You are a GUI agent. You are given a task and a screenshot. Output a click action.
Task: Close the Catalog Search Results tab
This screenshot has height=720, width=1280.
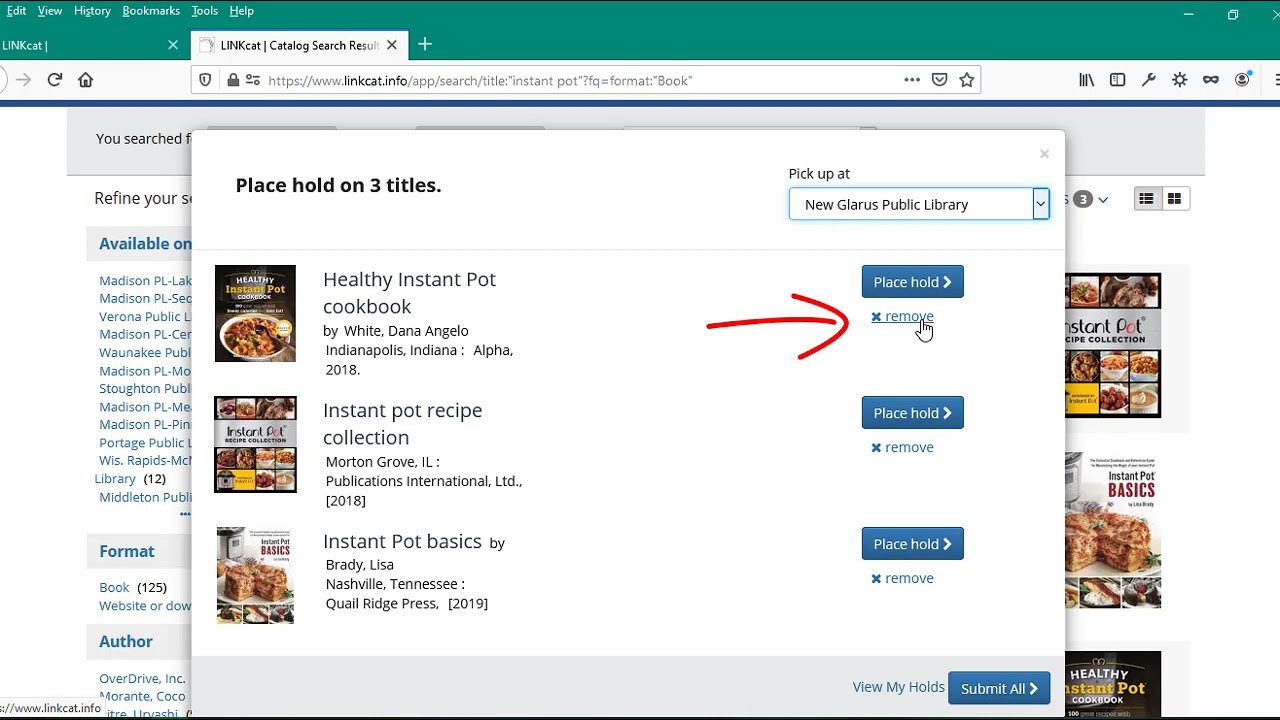pyautogui.click(x=392, y=45)
